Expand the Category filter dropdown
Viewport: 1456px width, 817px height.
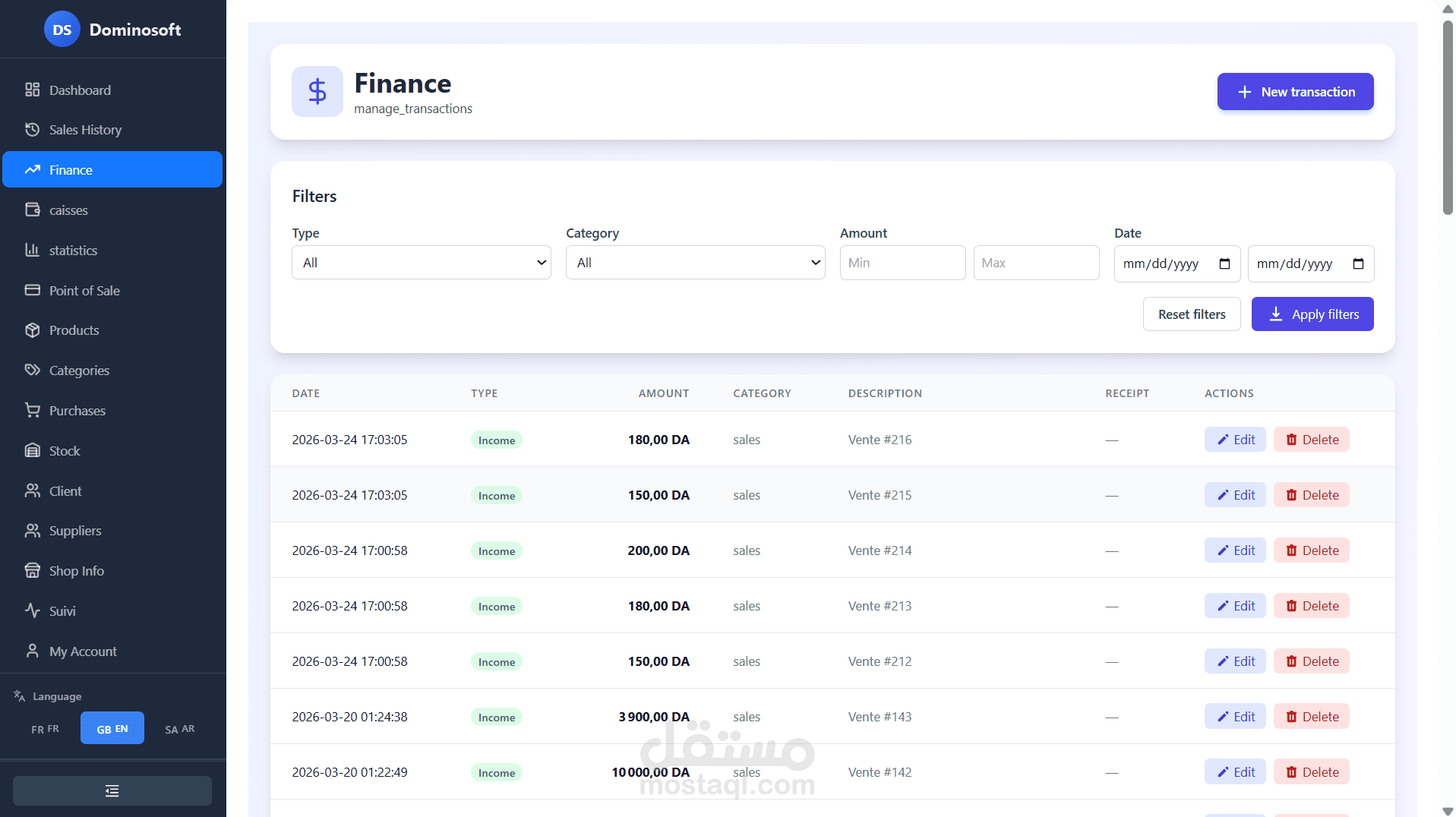point(696,263)
